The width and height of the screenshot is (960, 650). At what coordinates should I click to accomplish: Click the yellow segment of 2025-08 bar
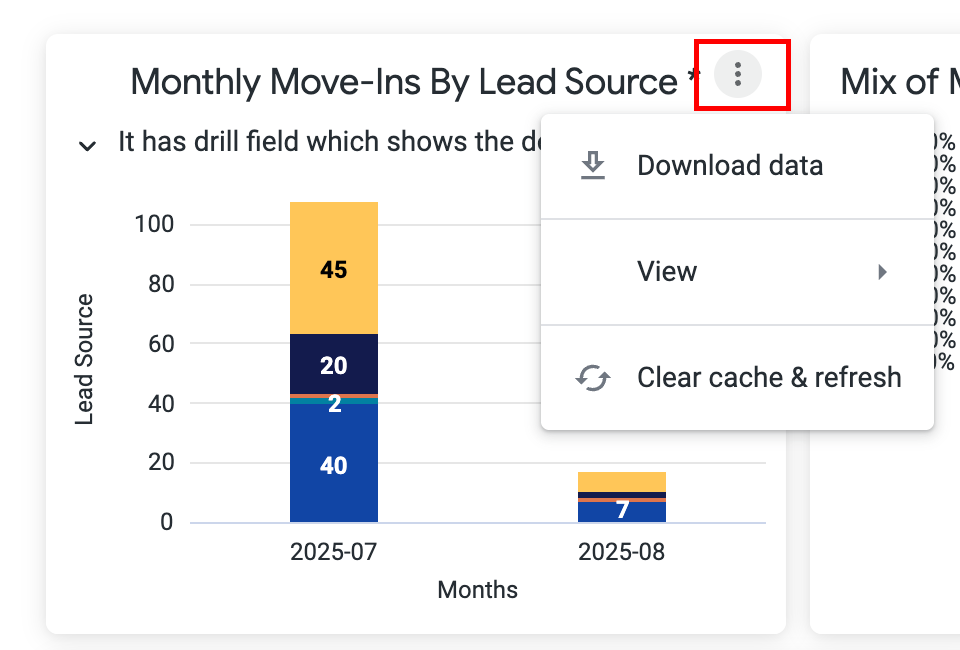pos(621,481)
